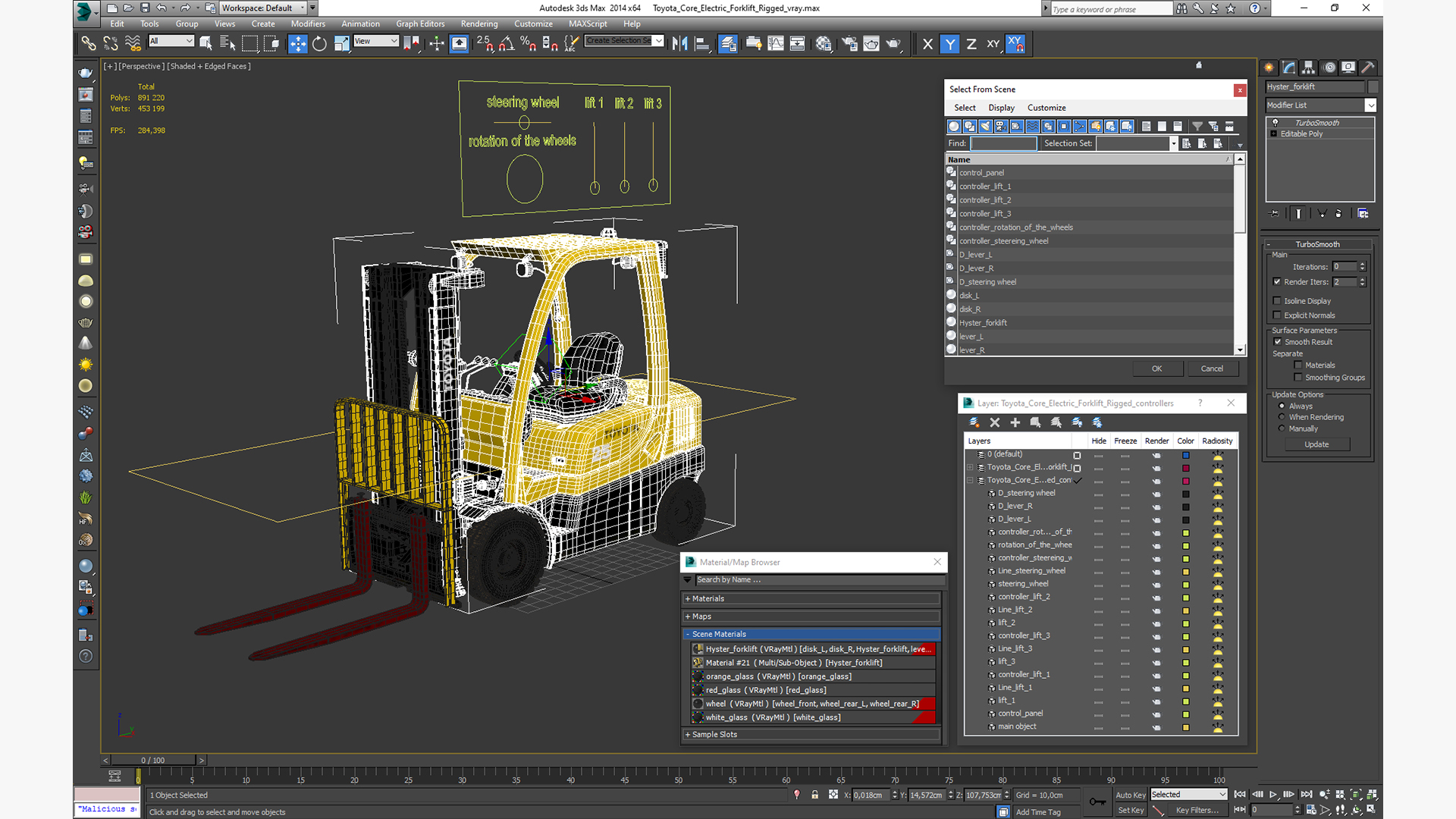Viewport: 1456px width, 819px height.
Task: Click the Auto Key button
Action: click(1130, 795)
